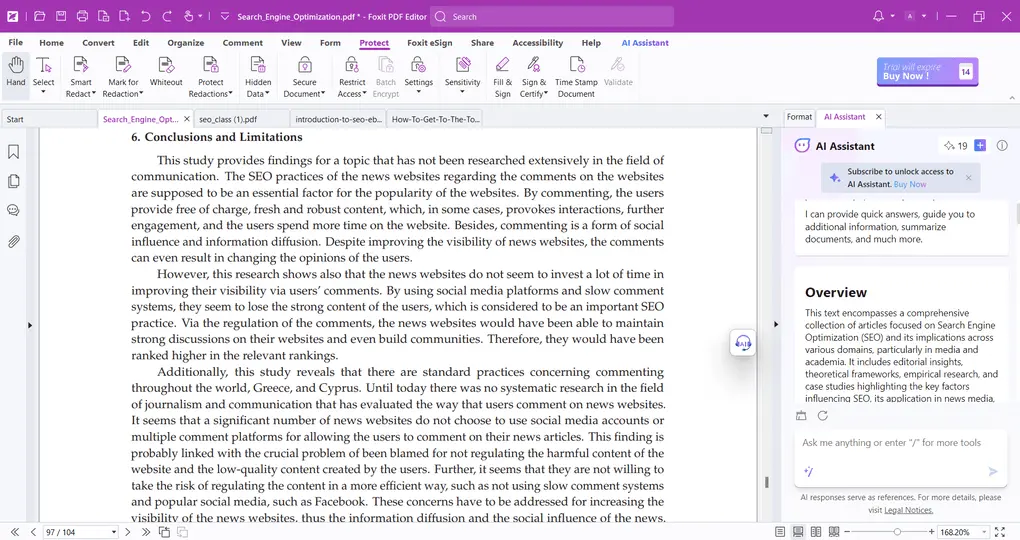Viewport: 1020px width, 540px height.
Task: Click the Time Stamp Document icon
Action: [x=576, y=65]
